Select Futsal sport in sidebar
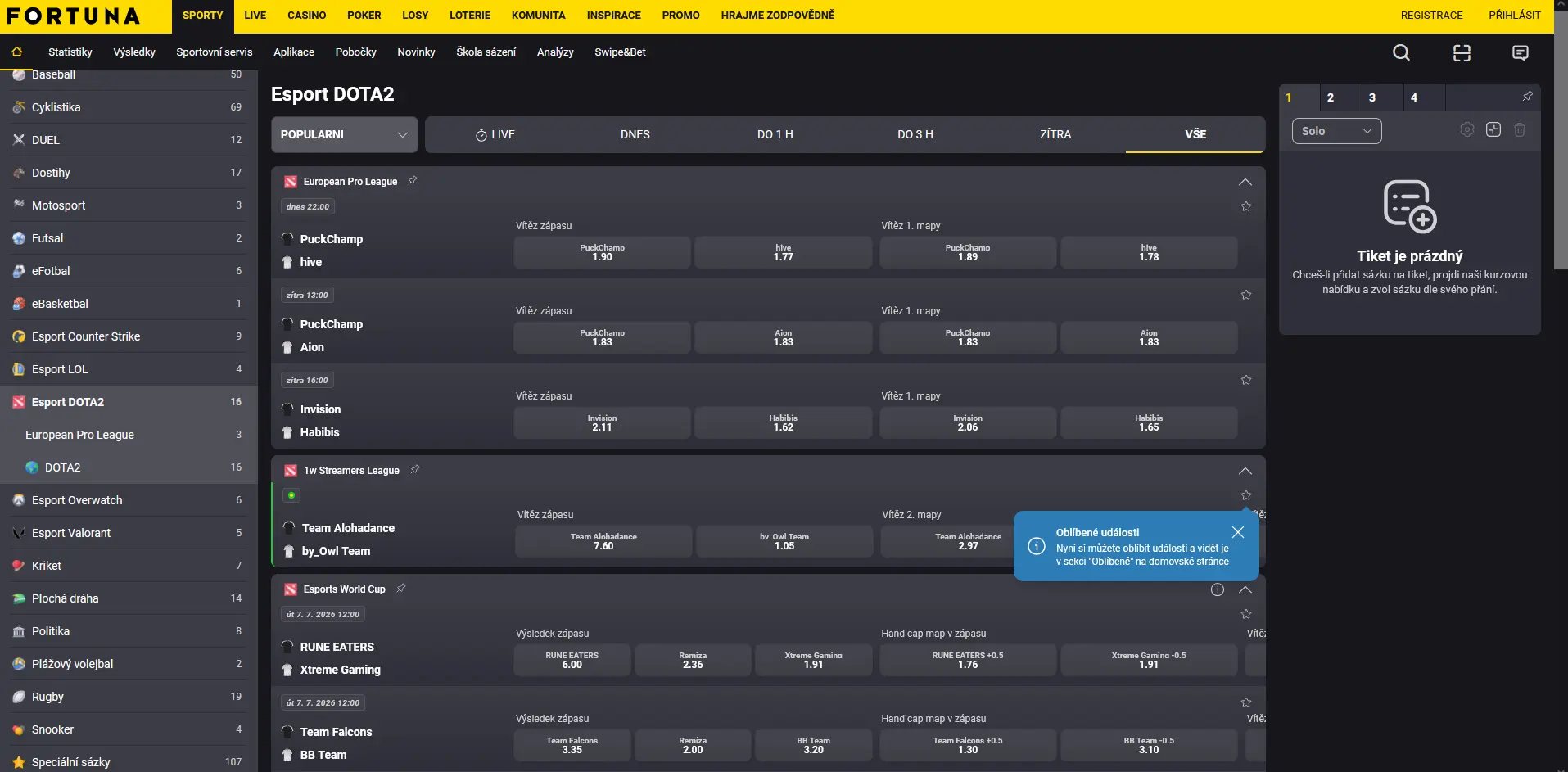The height and width of the screenshot is (772, 1568). click(x=129, y=238)
